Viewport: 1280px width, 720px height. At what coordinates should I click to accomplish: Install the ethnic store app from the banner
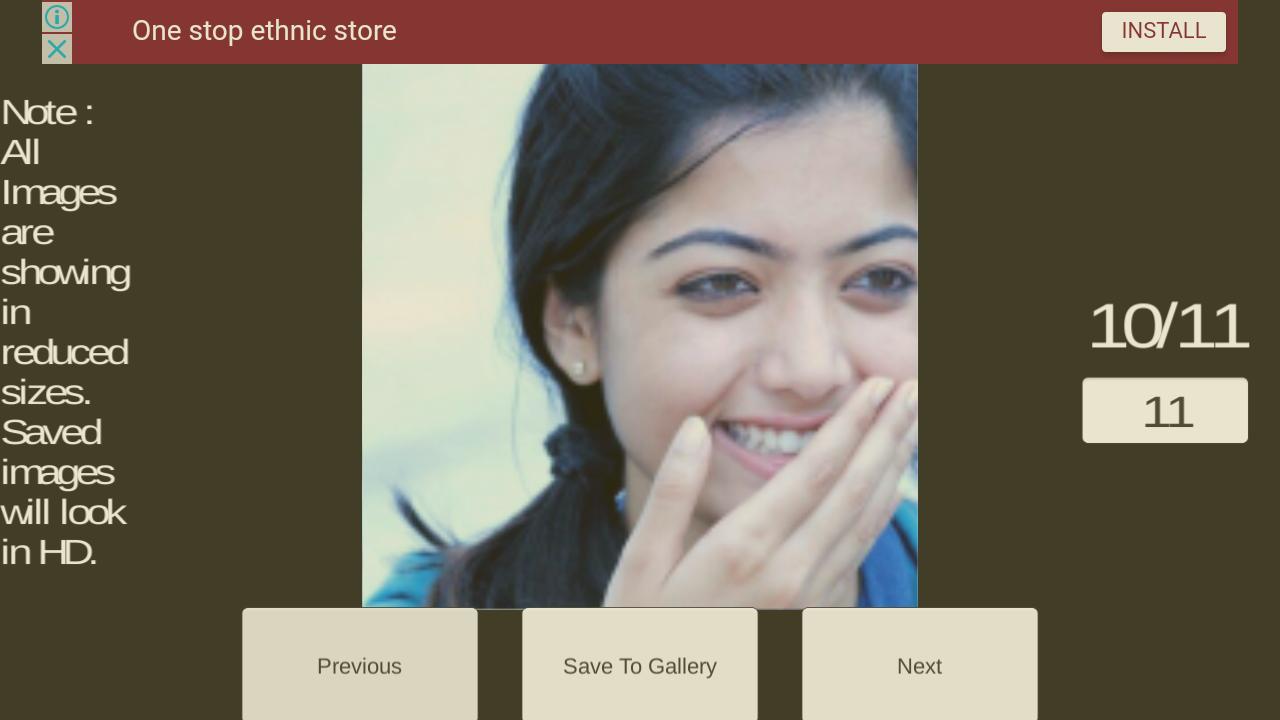click(1164, 31)
